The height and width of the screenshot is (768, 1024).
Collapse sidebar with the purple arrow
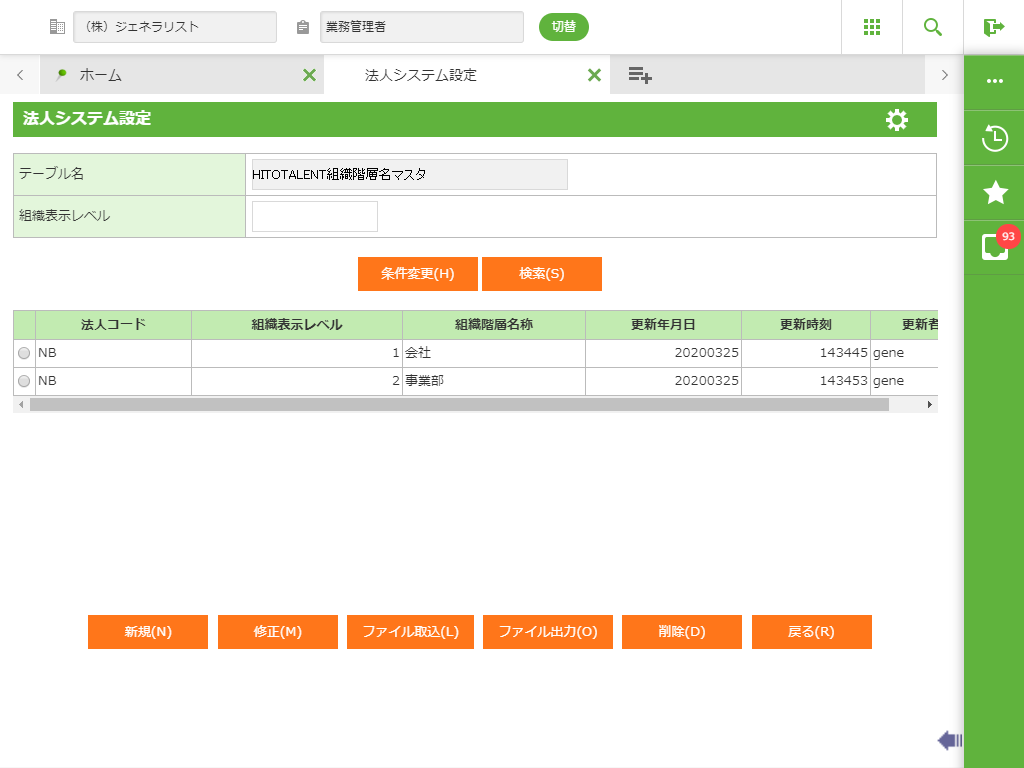tap(949, 740)
